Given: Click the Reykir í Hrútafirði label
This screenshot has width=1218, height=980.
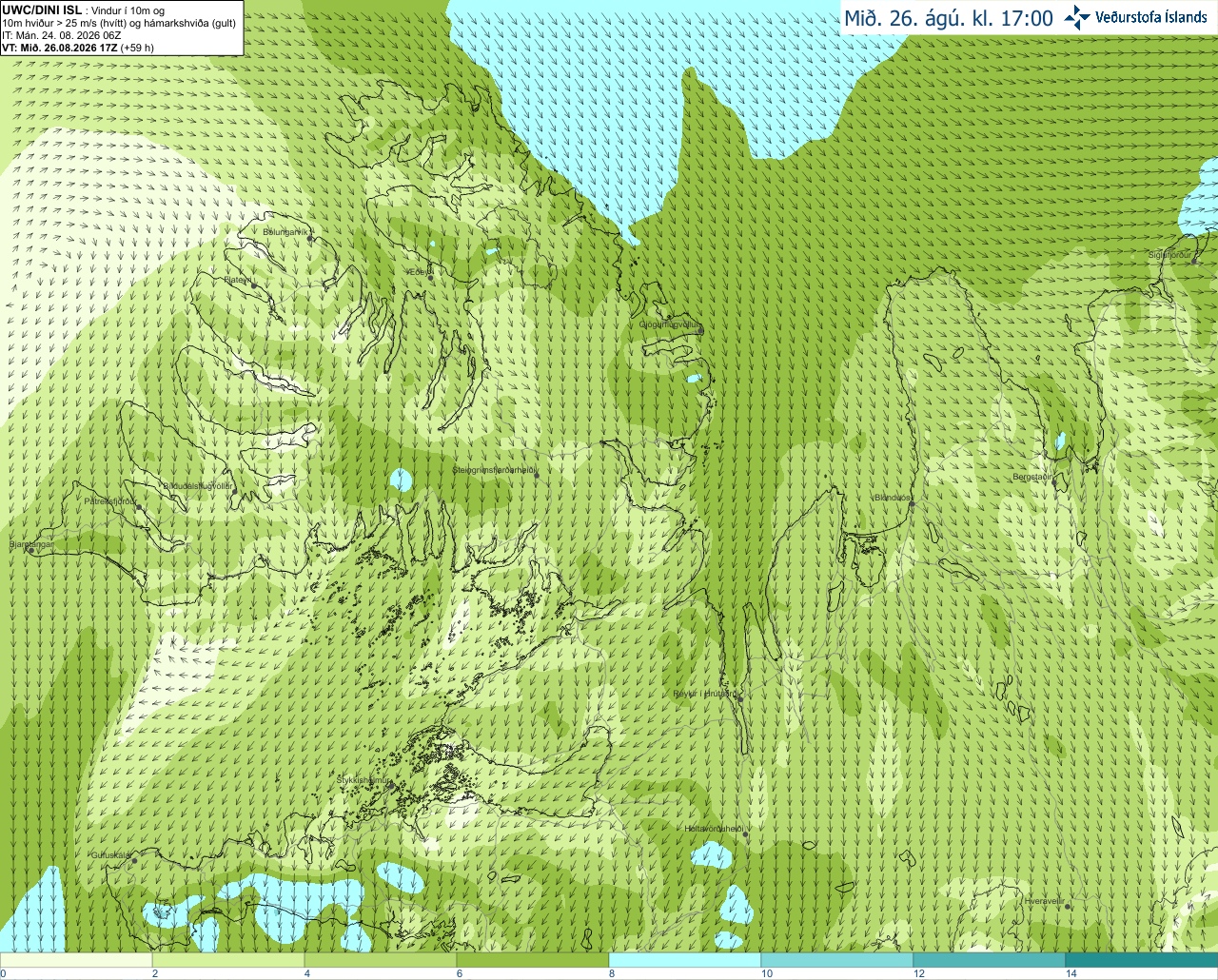Looking at the screenshot, I should [704, 694].
